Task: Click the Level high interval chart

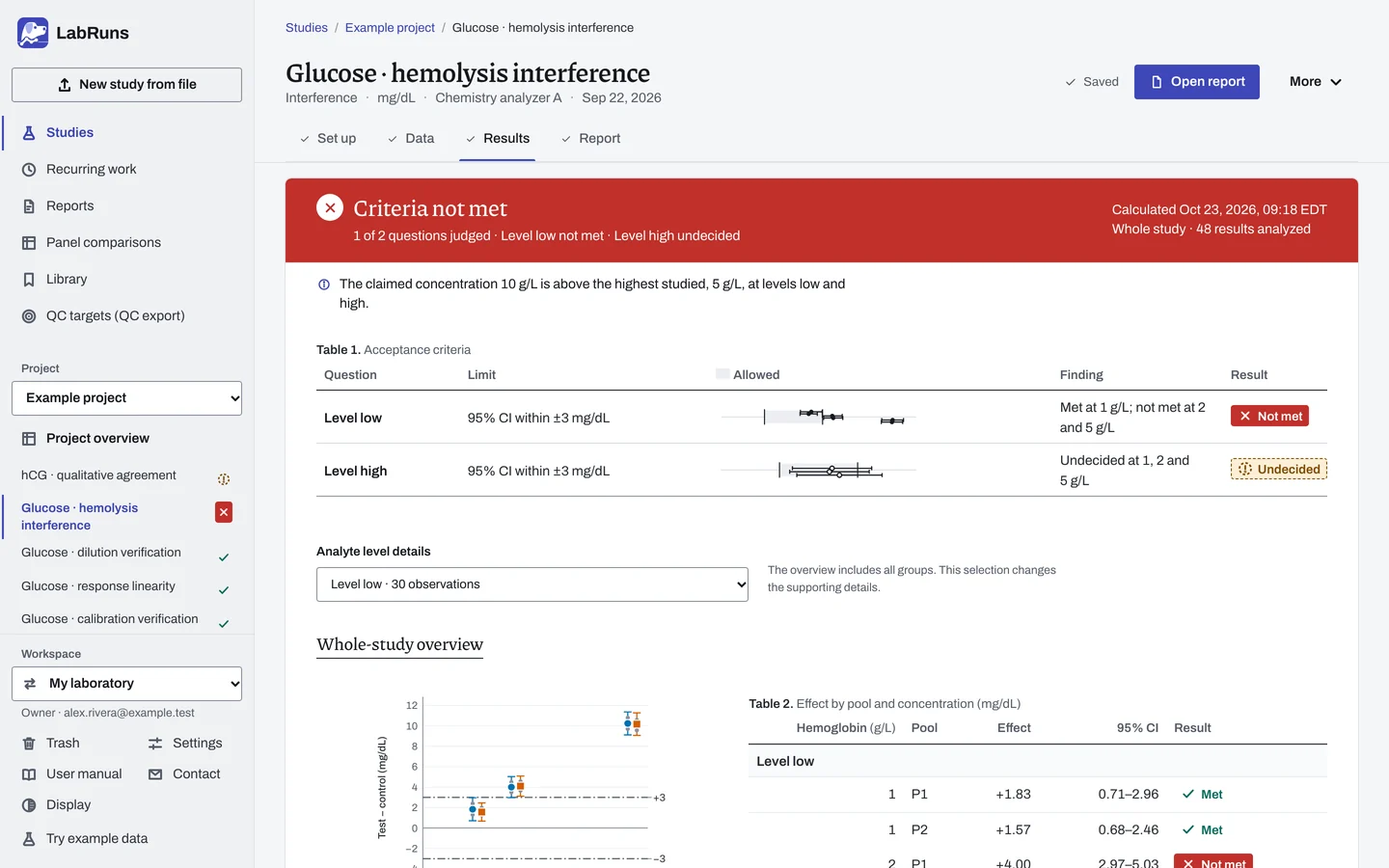Action: pos(818,471)
